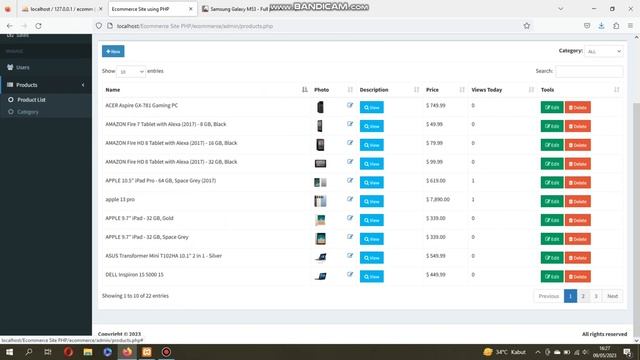Click the taskbar clock and date
This screenshot has width=640, height=360.
[x=604, y=352]
